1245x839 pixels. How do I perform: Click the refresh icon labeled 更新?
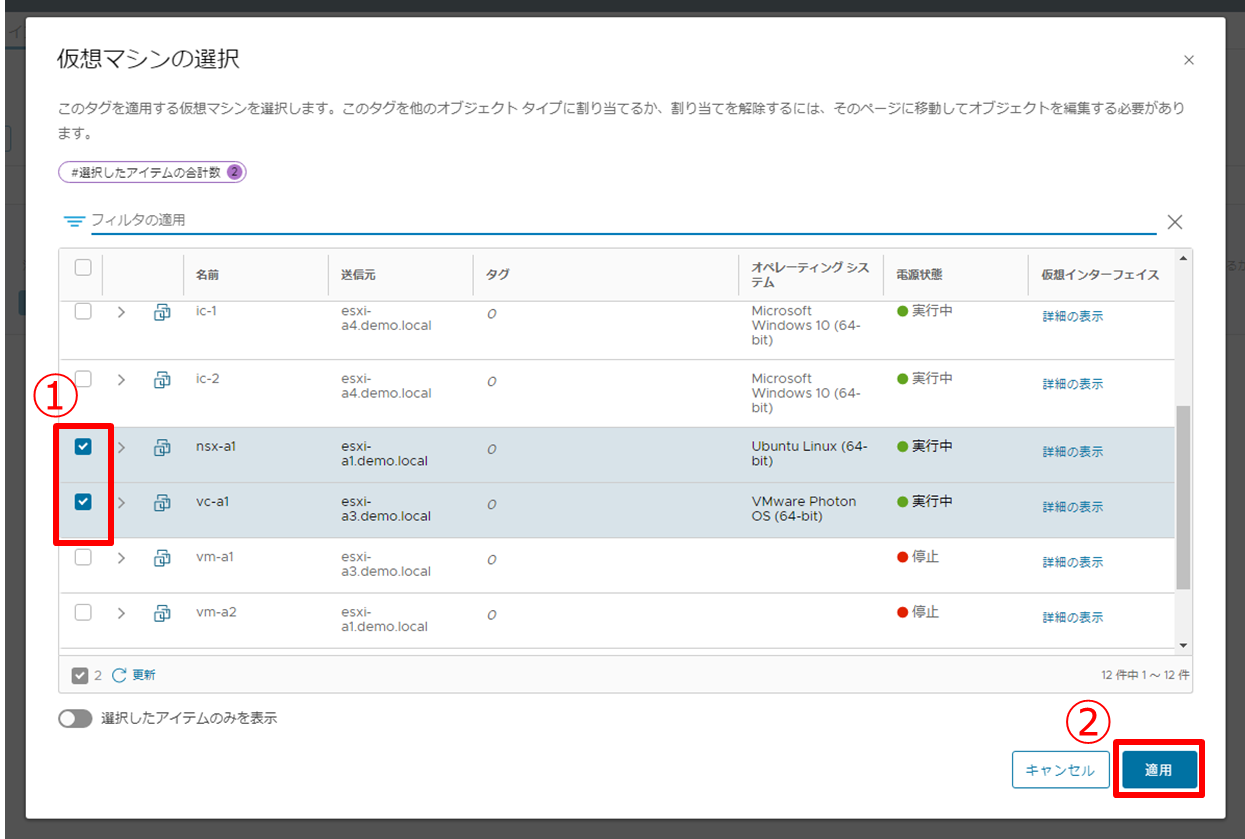pos(120,675)
